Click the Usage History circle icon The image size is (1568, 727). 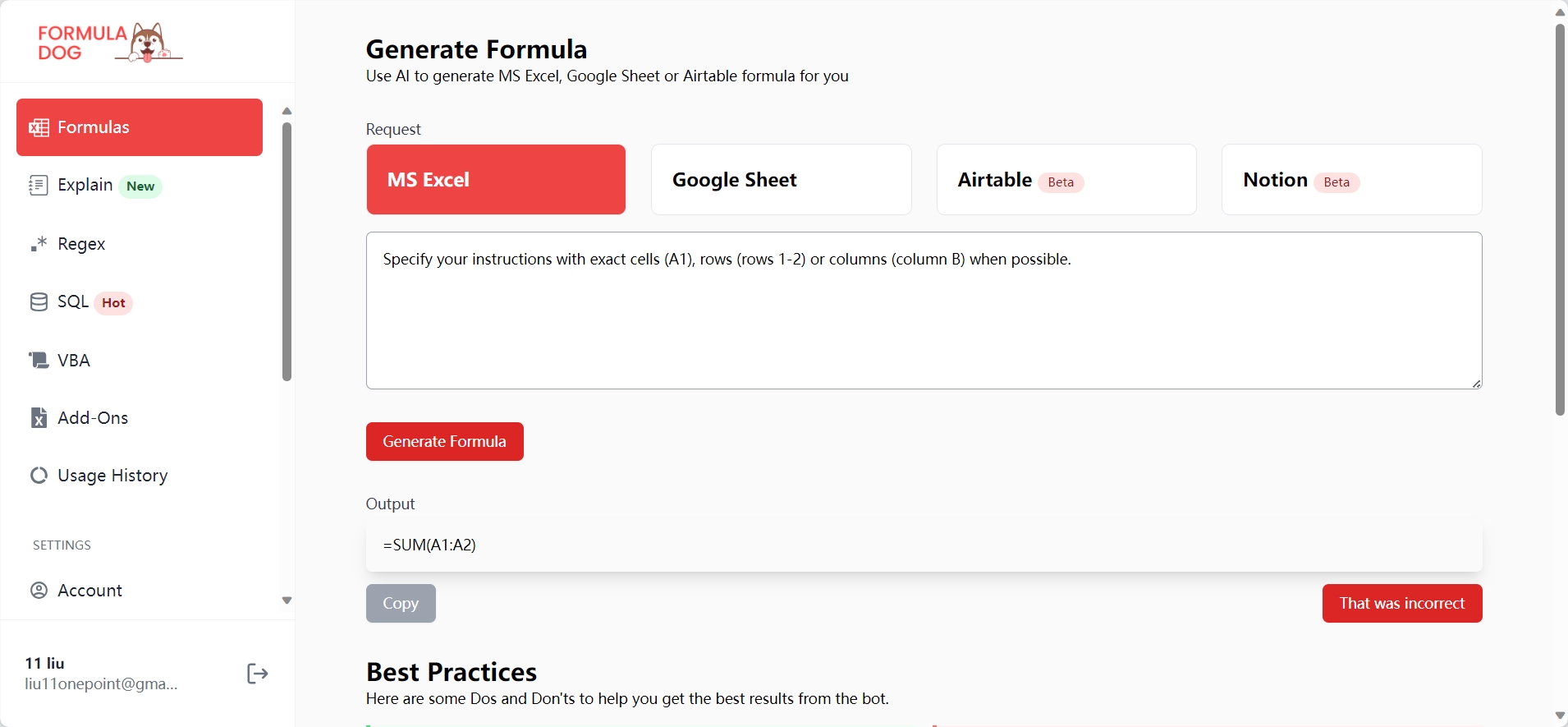[x=39, y=476]
